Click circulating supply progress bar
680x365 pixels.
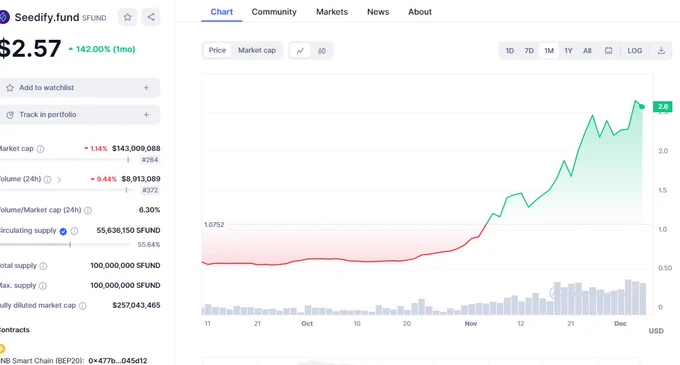pos(65,245)
